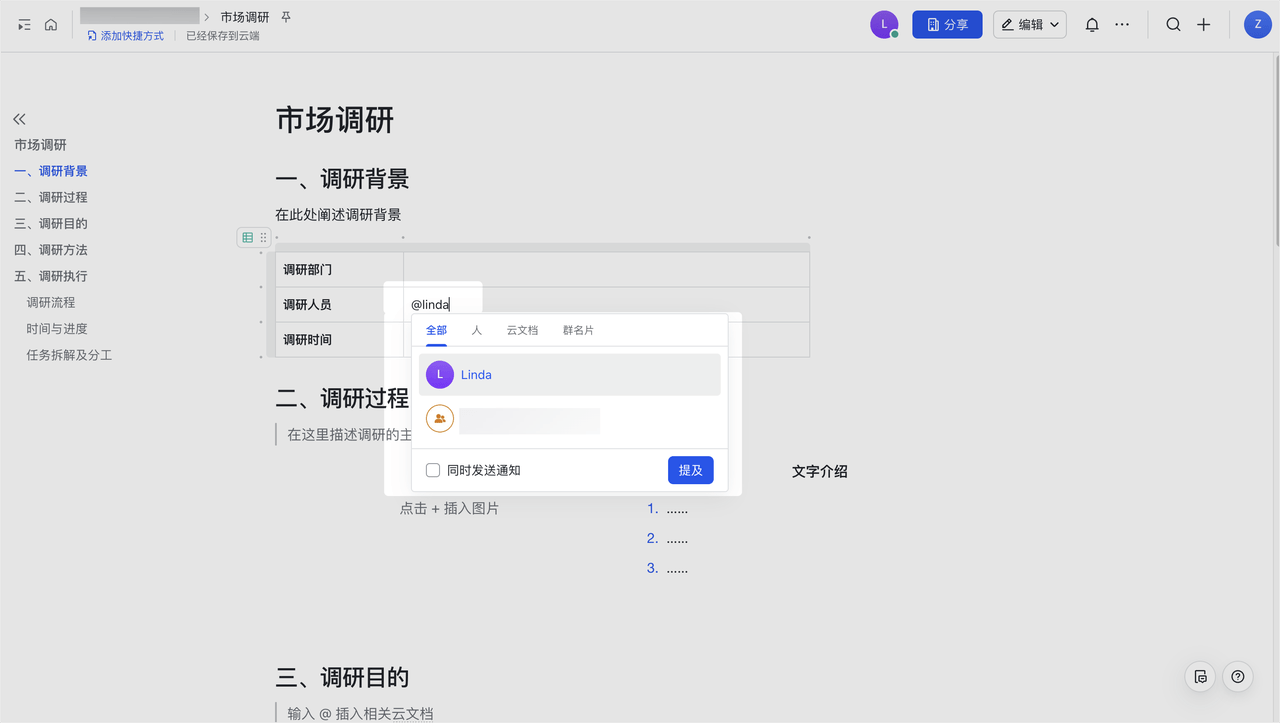
Task: Collapse the outline sidebar with double chevron
Action: point(19,118)
